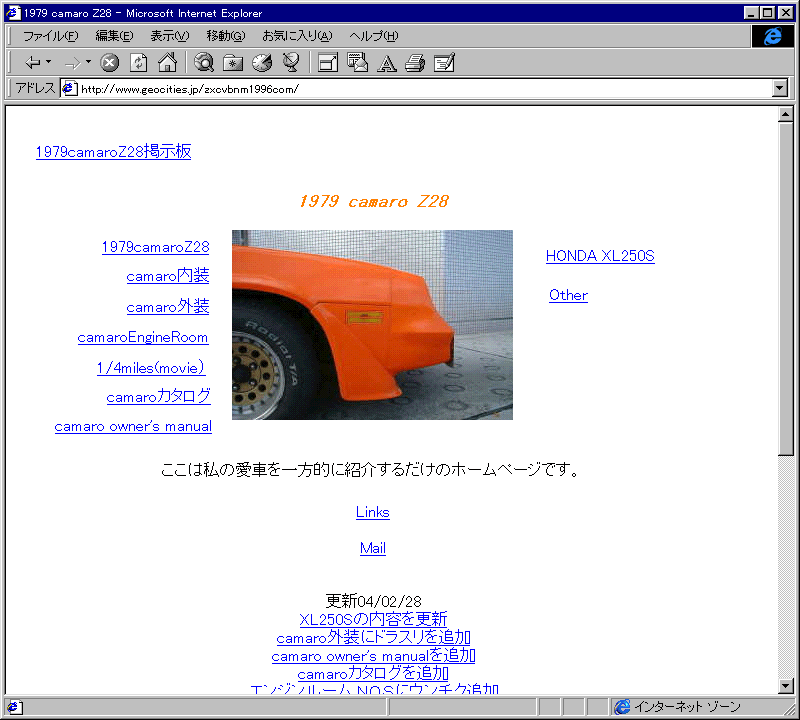This screenshot has width=800, height=720.
Task: Open the camaro外装にドラスリを追加 link
Action: click(373, 637)
